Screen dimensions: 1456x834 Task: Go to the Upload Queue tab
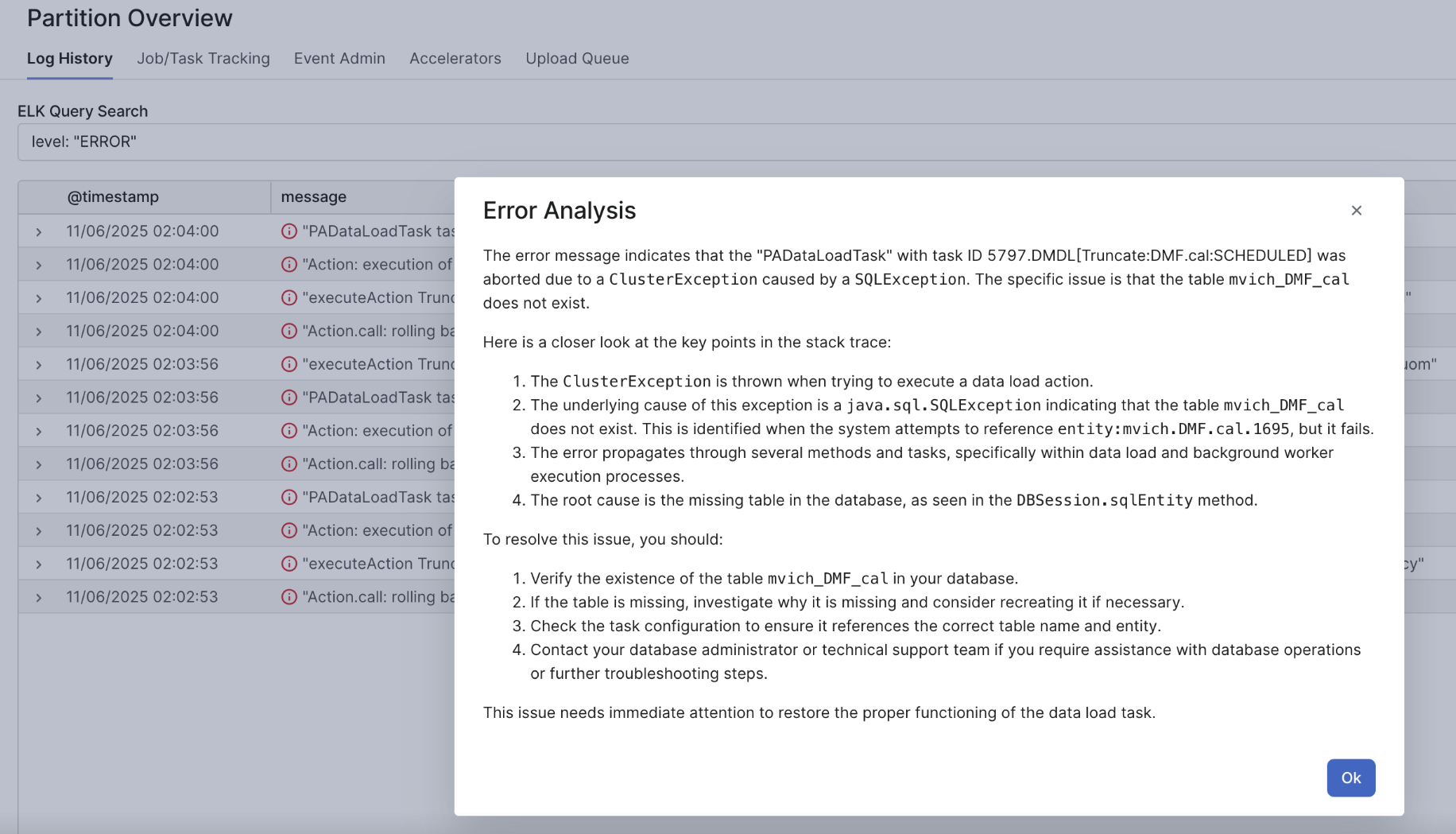coord(577,59)
